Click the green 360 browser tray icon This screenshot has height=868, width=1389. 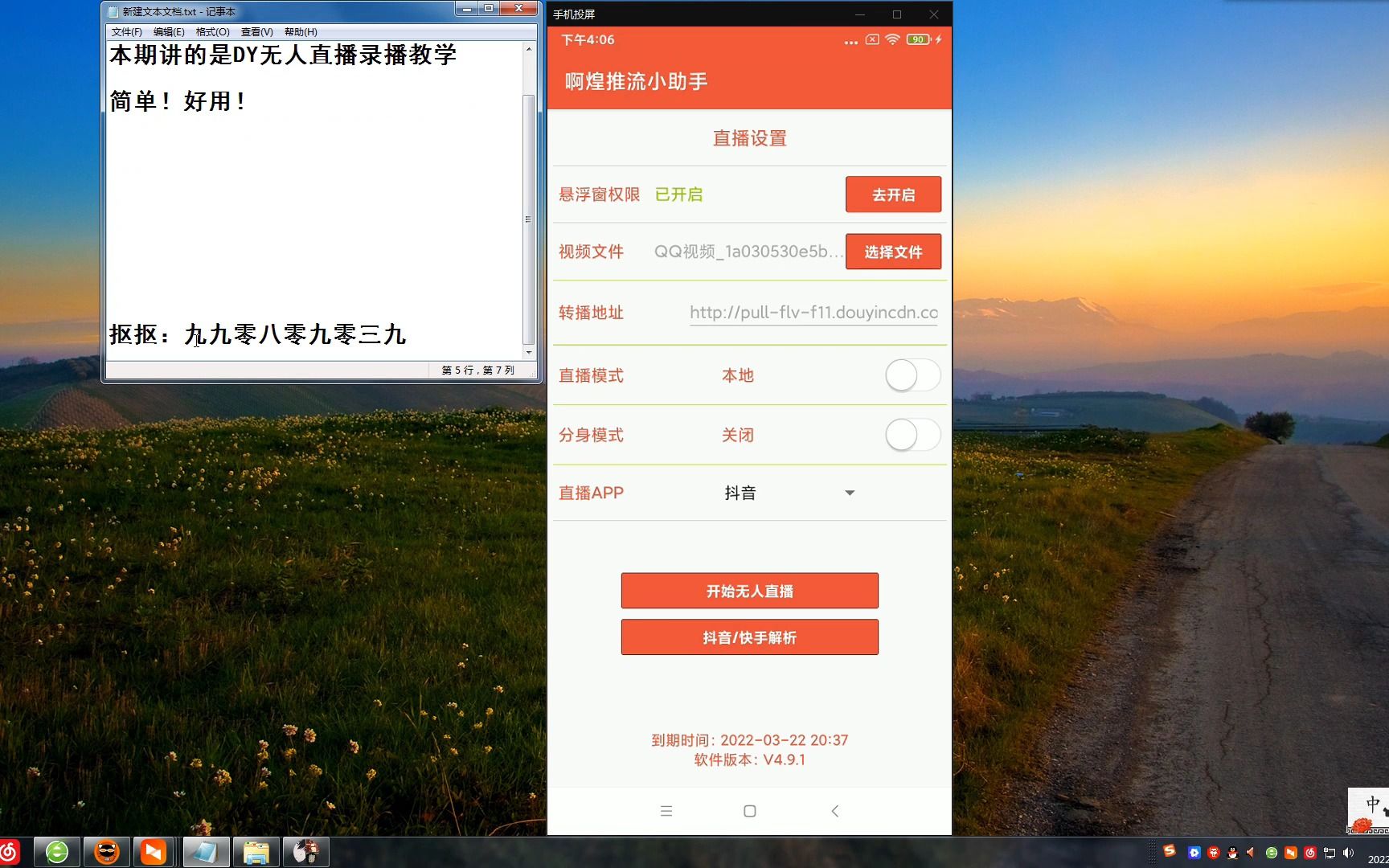click(x=1271, y=853)
